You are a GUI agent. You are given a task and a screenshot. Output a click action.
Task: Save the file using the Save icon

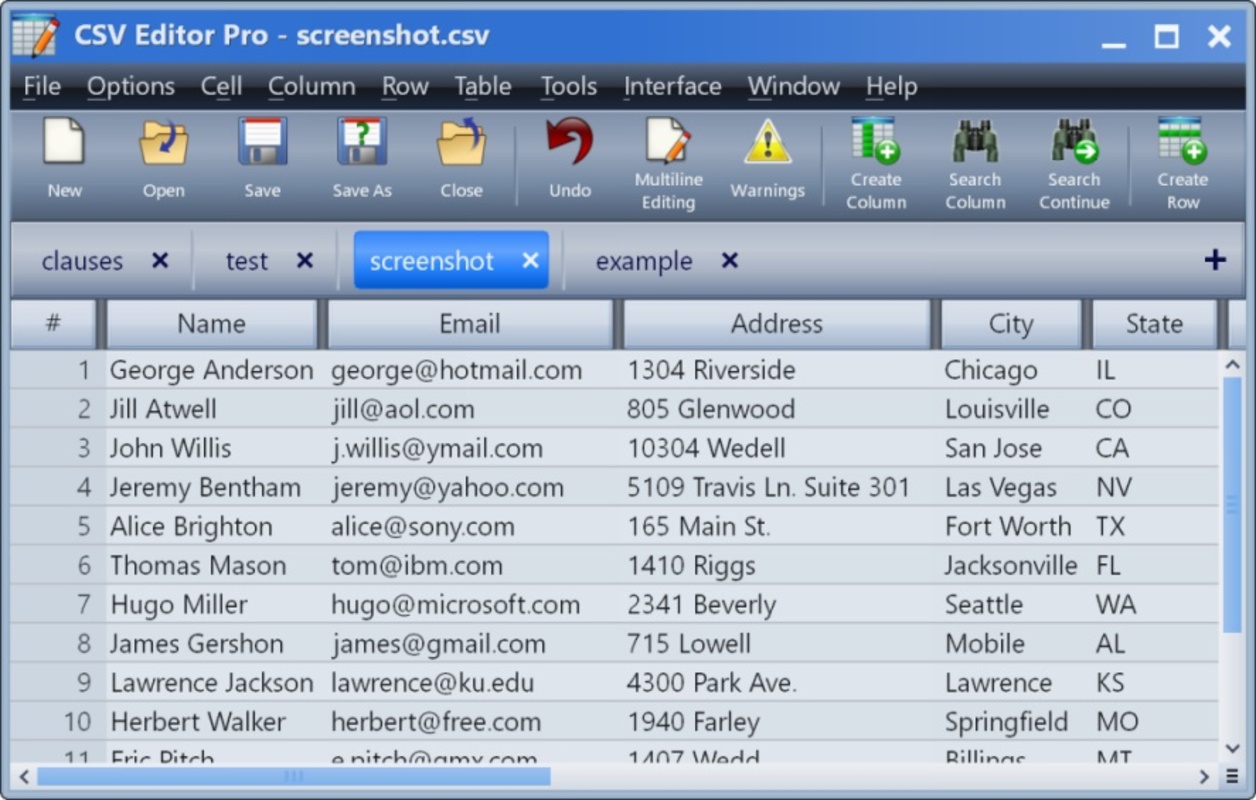262,143
